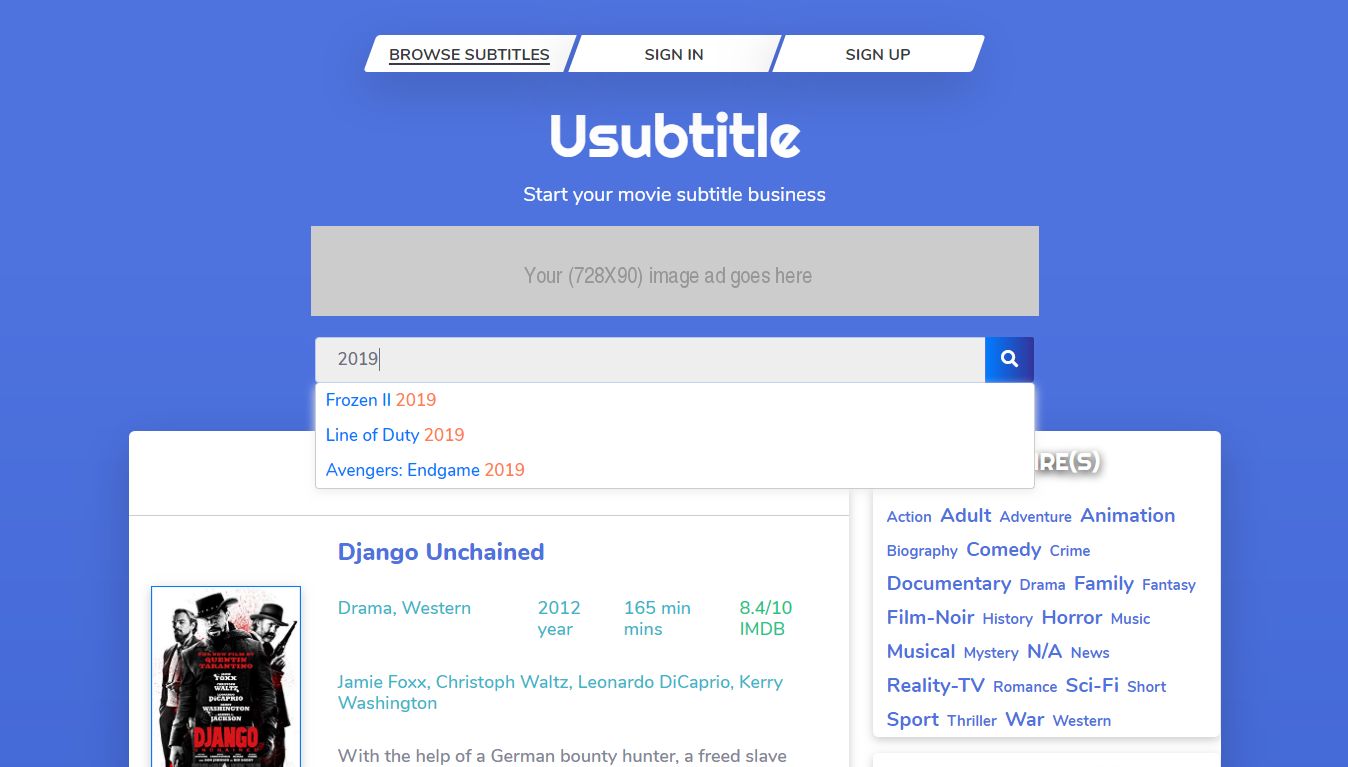Open the Music genre tag

pyautogui.click(x=1130, y=619)
